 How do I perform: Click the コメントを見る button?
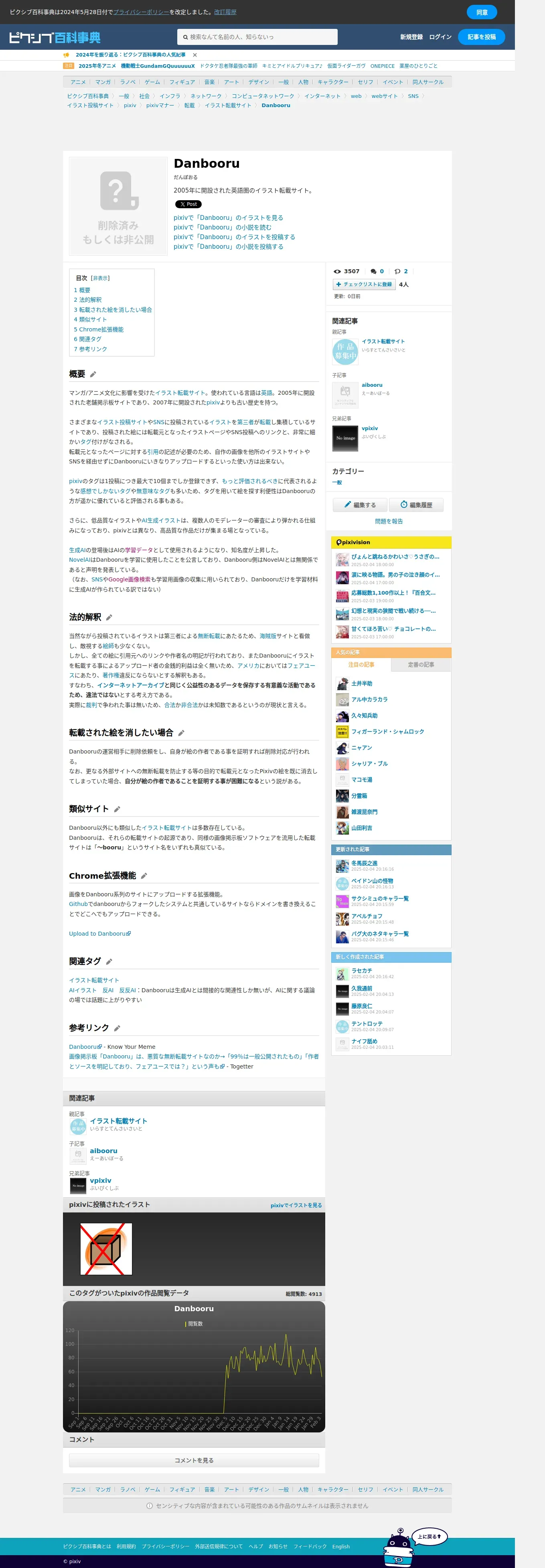tap(193, 1460)
